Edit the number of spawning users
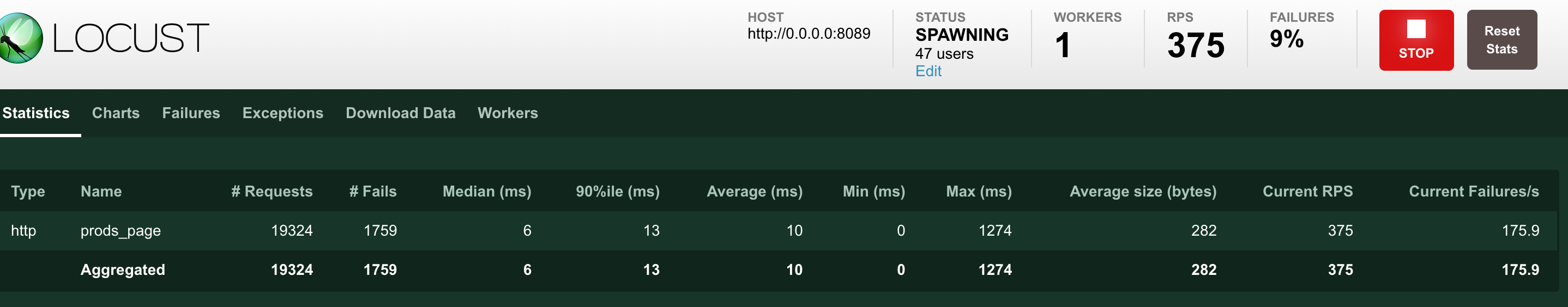The image size is (1568, 307). pos(927,71)
